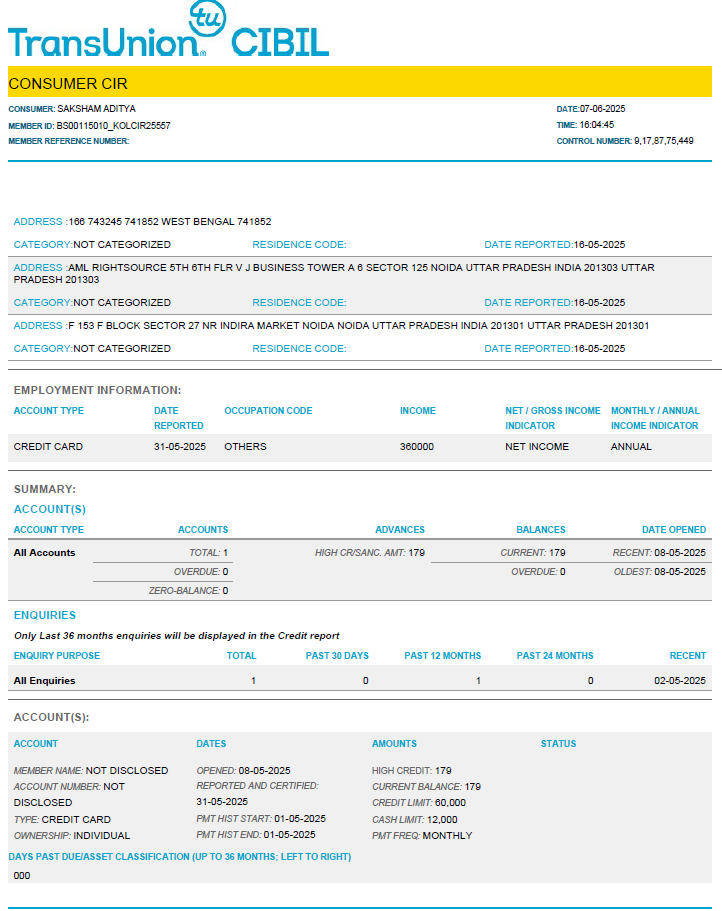Select HIGH CR/SANC. AMT: 179
The width and height of the screenshot is (722, 911).
coord(369,553)
